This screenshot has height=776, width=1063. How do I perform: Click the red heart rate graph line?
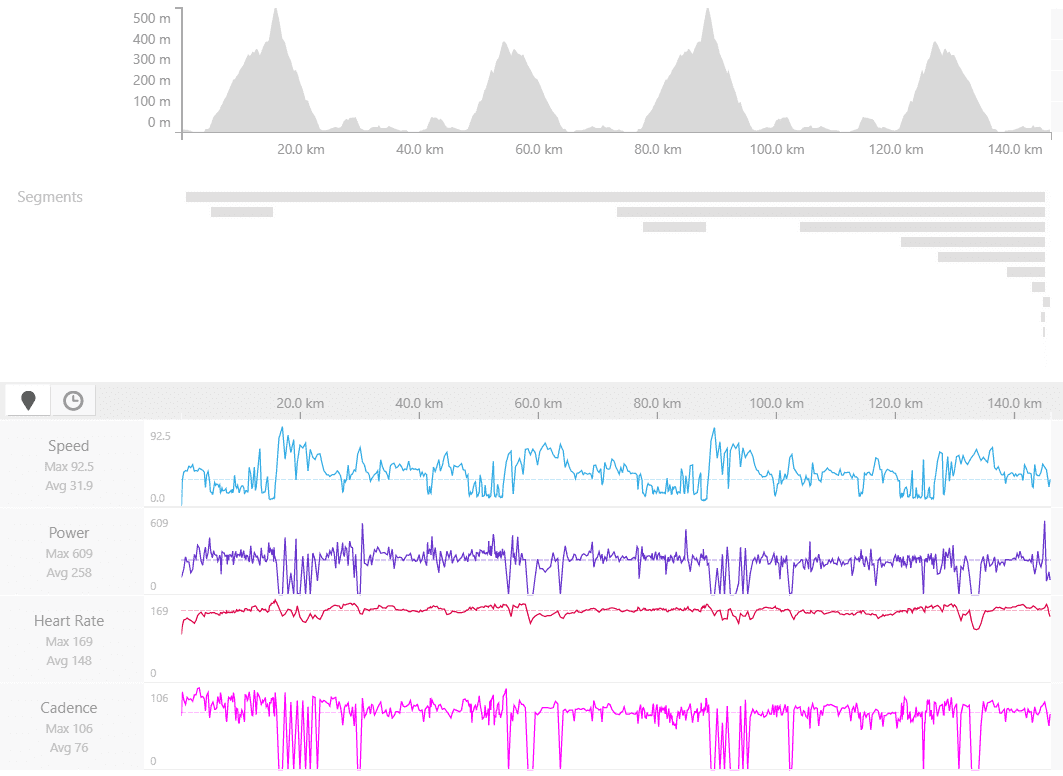[600, 608]
